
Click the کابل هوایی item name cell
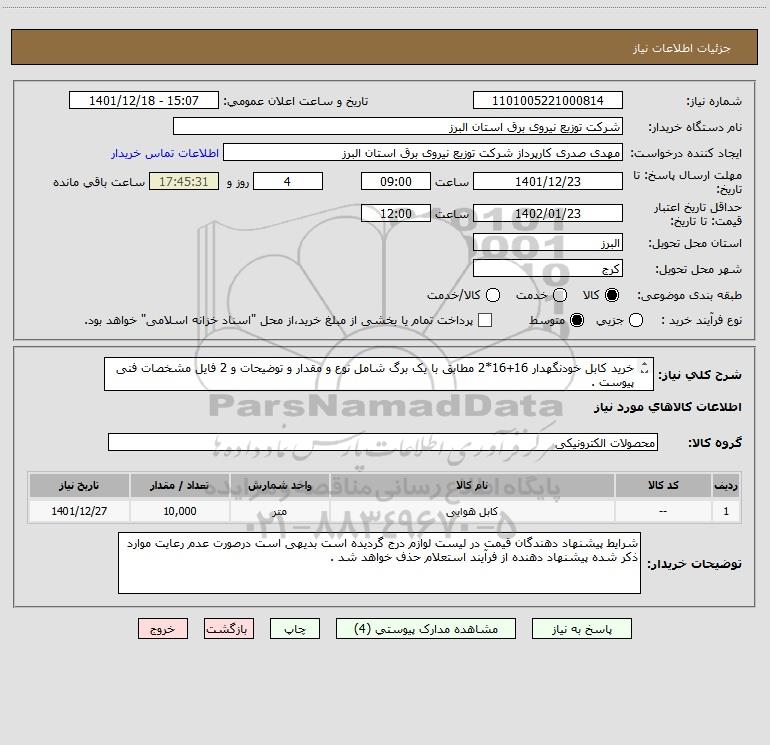point(472,511)
